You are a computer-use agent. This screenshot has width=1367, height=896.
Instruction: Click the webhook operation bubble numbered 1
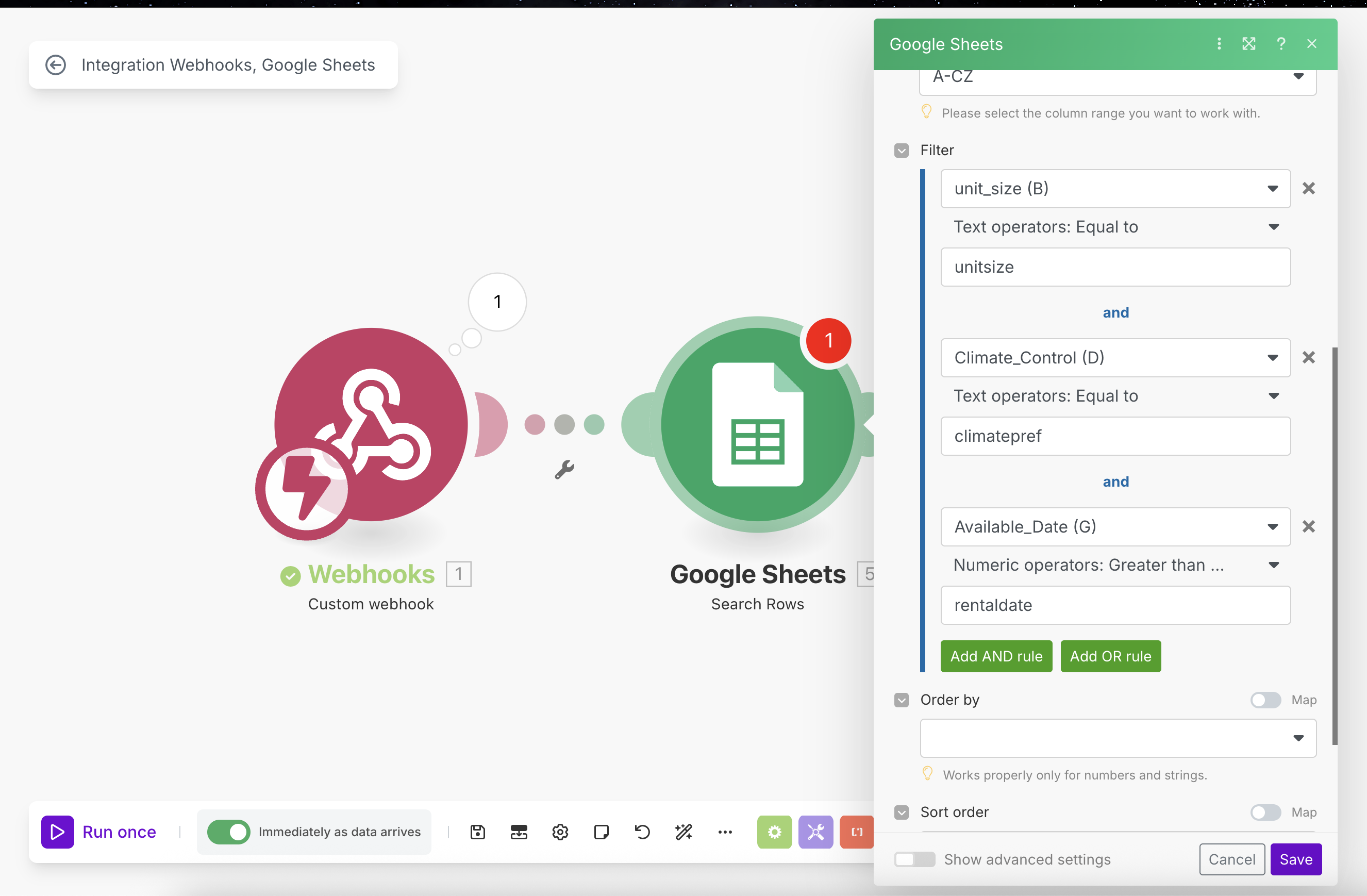pyautogui.click(x=497, y=302)
